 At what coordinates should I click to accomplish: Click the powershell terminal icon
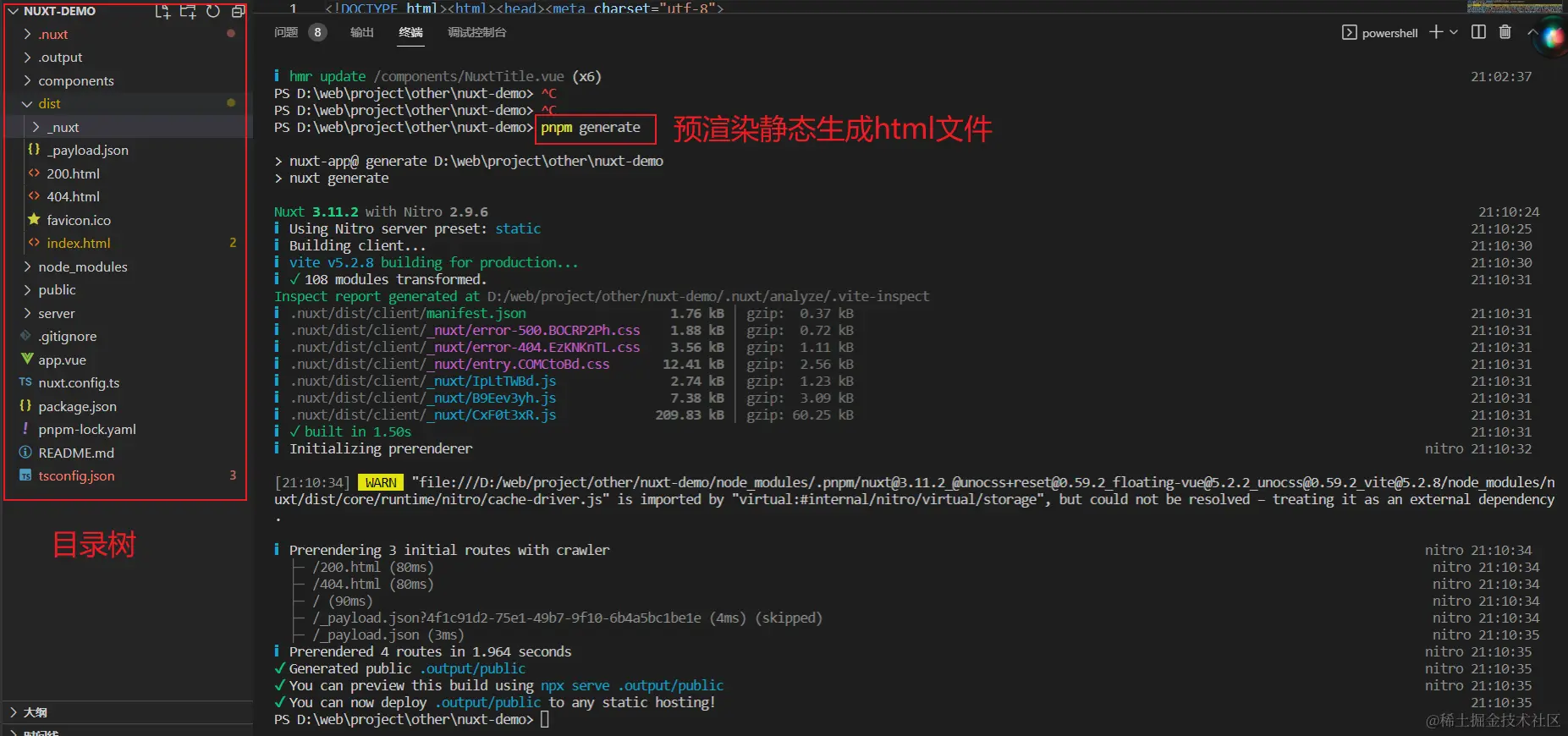point(1349,32)
